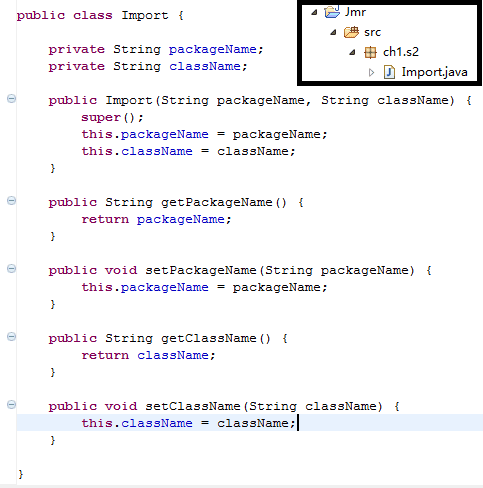Viewport: 483px width, 488px height.
Task: Fold the Import constructor code block
Action: [11, 99]
